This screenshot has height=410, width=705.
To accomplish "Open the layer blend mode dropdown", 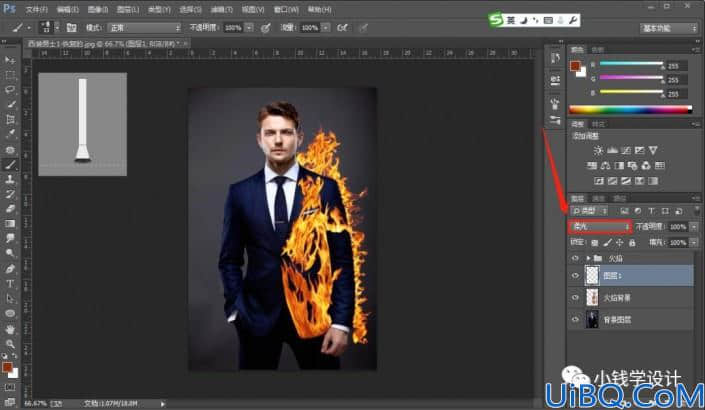I will [x=600, y=227].
